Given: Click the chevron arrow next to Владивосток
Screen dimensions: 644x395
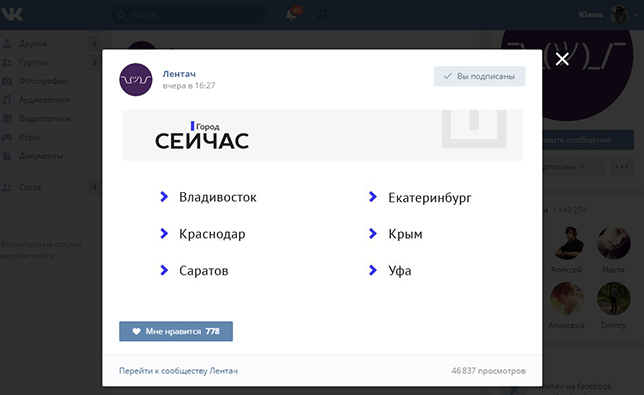Looking at the screenshot, I should 164,197.
